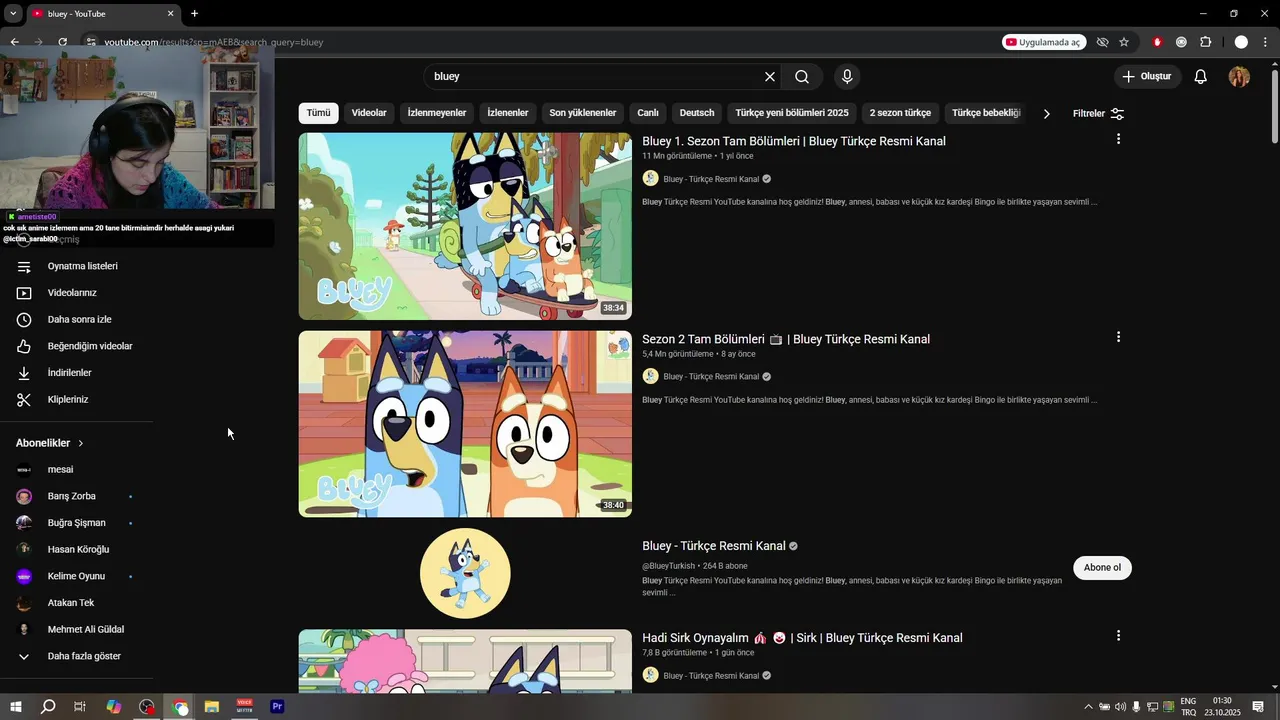Open Sezon 2 Tam Bölümleri video title
1280x720 pixels.
pyautogui.click(x=786, y=339)
